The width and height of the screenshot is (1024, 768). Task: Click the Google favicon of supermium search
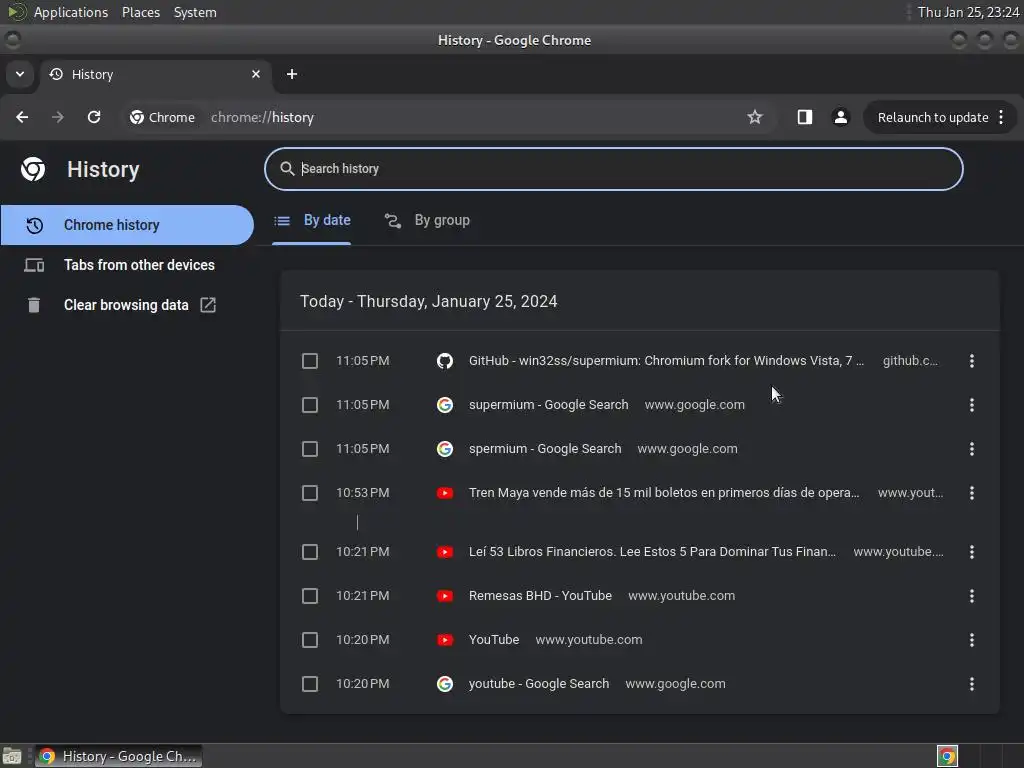click(445, 405)
